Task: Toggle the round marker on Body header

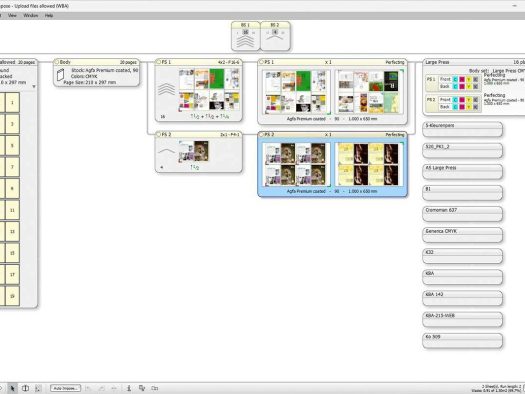Action: tap(57, 62)
